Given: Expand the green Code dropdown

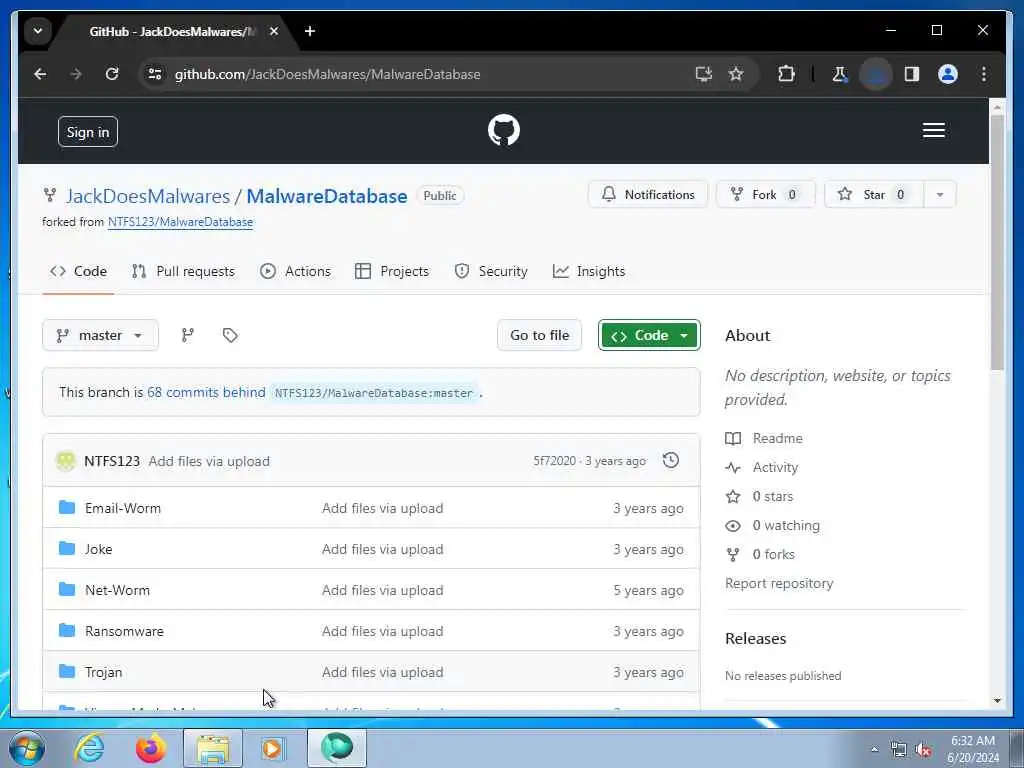Looking at the screenshot, I should point(649,335).
